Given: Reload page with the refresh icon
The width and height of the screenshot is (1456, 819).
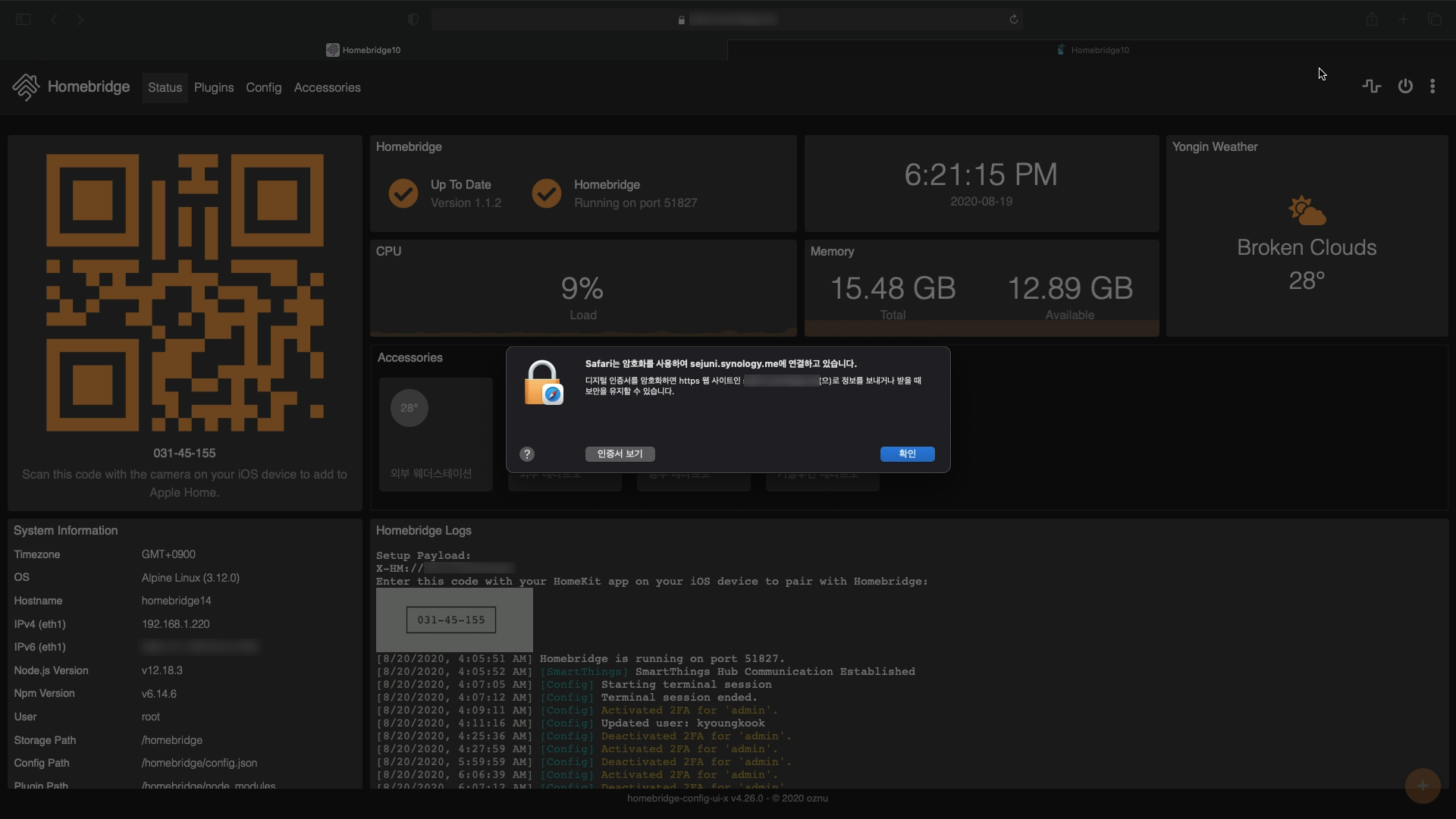Looking at the screenshot, I should point(1013,20).
